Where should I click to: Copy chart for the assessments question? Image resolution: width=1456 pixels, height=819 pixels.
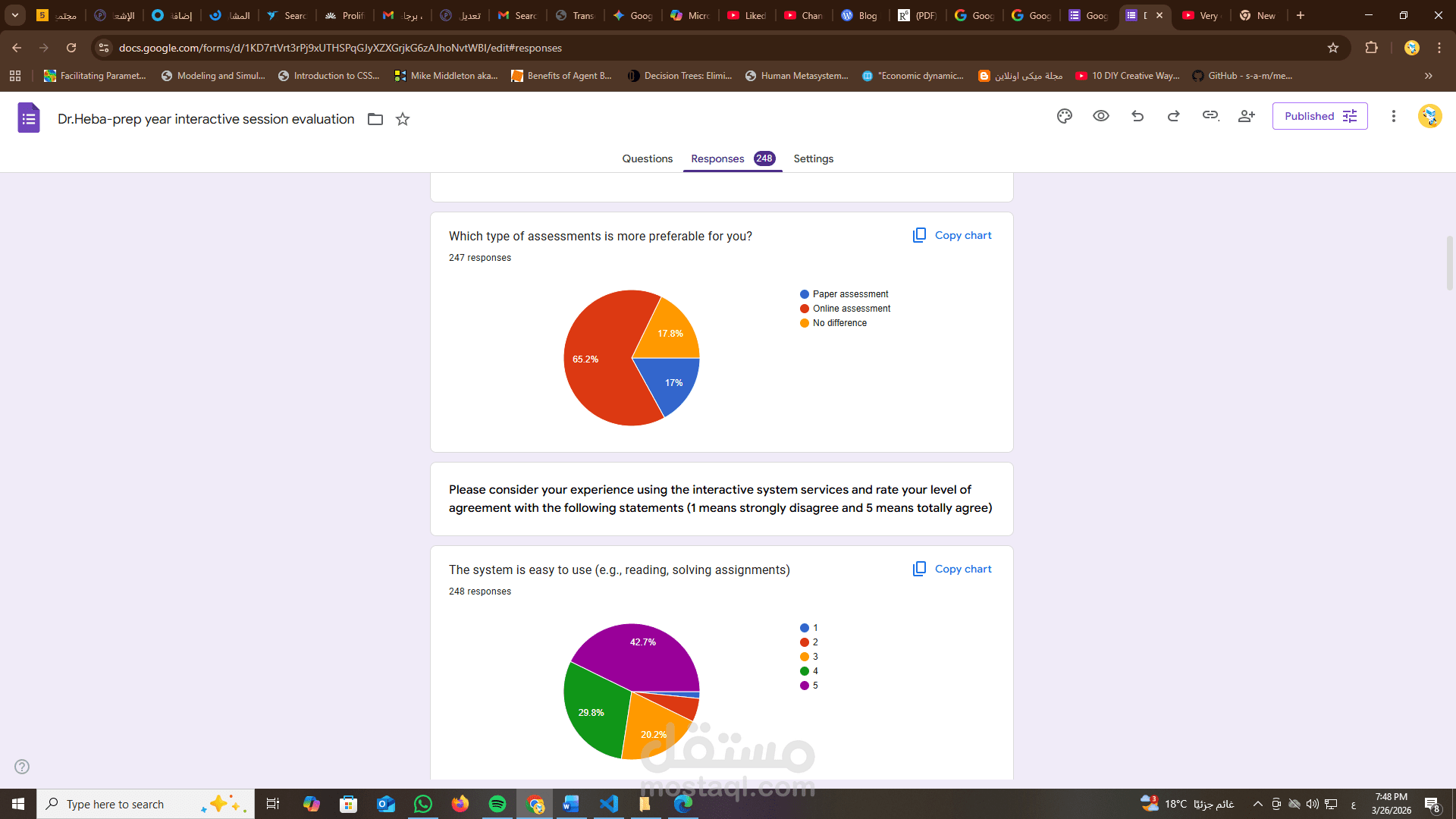click(952, 235)
